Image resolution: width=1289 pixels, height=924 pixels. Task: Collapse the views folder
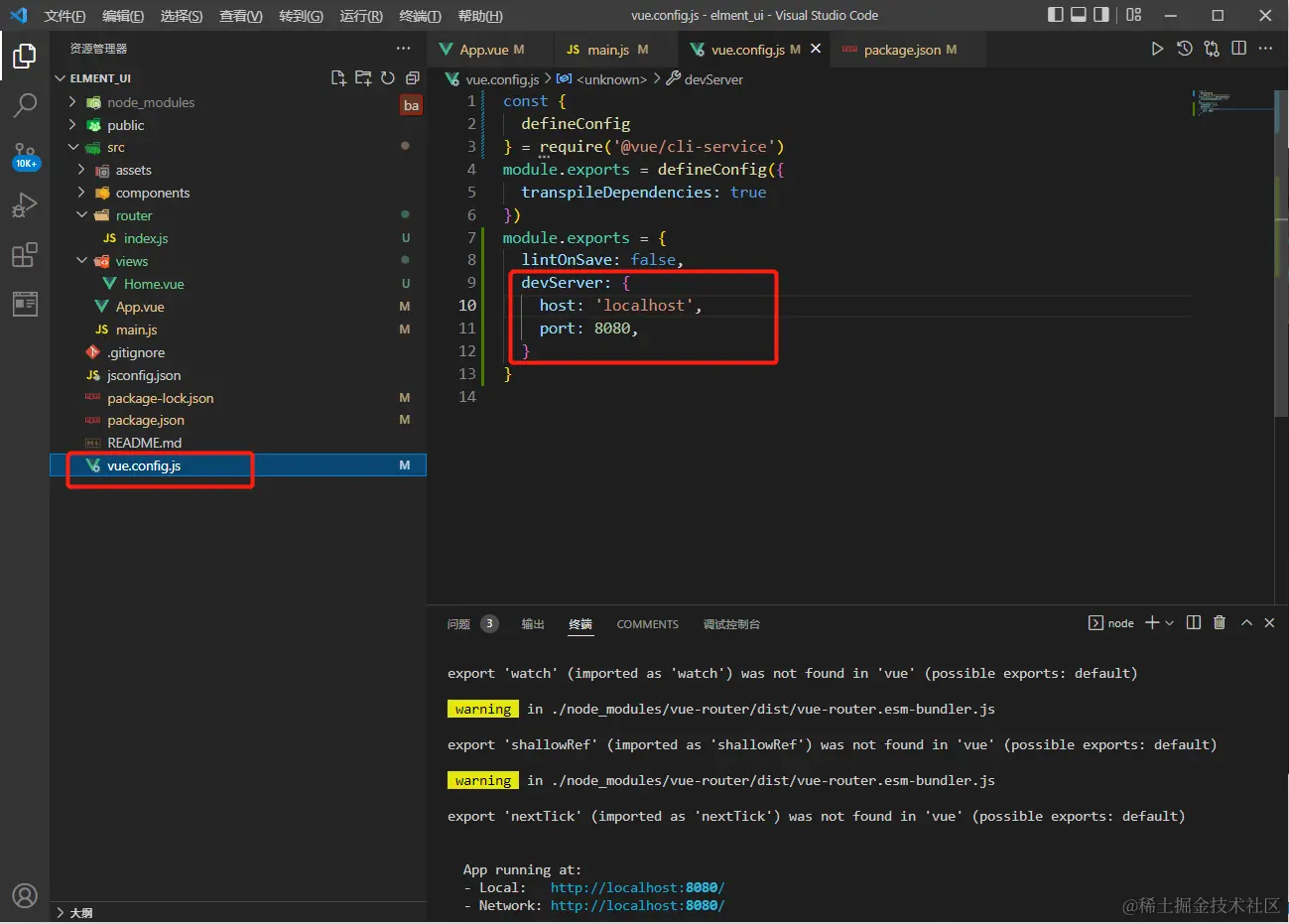[81, 261]
